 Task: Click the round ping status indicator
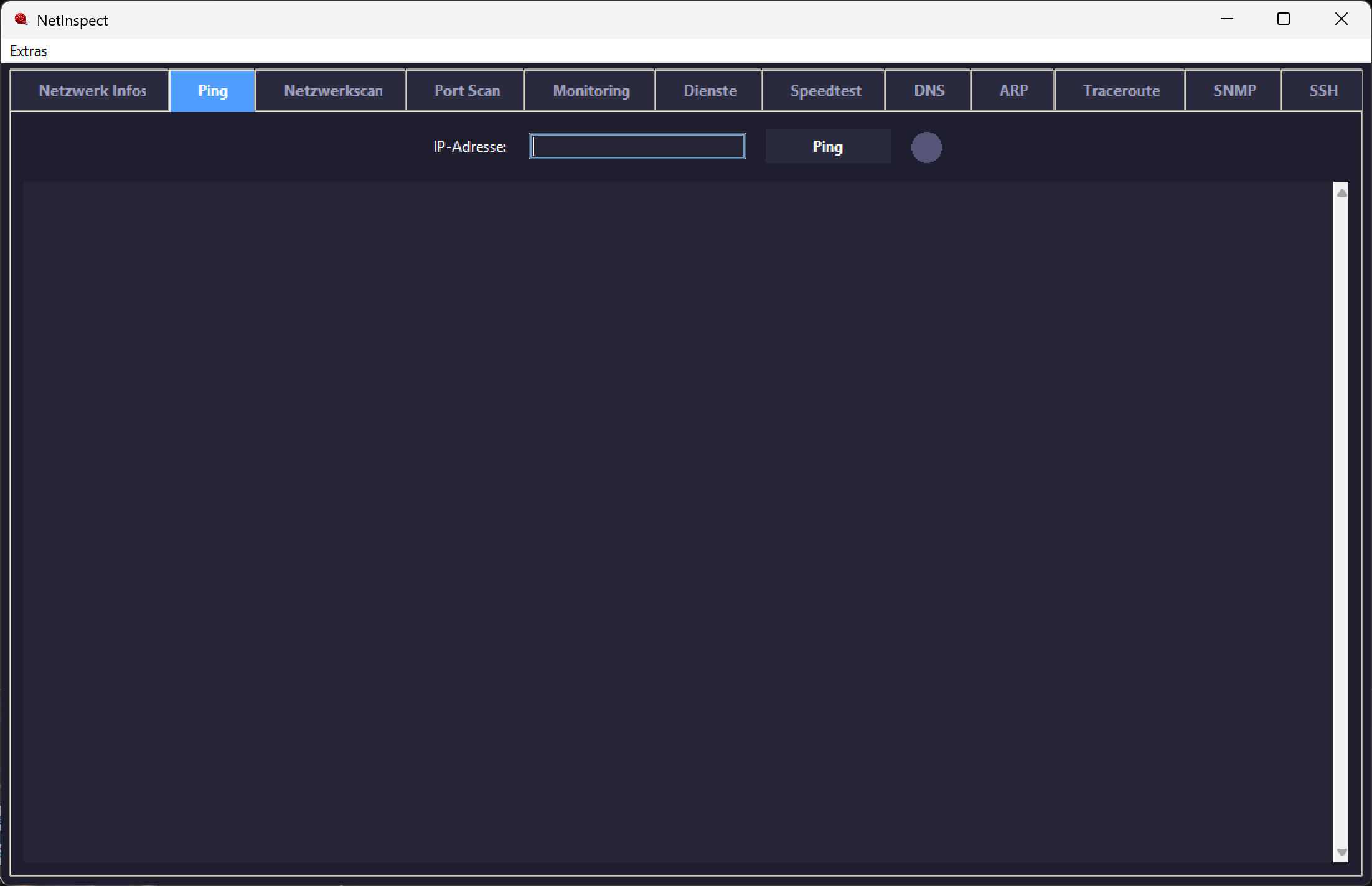click(x=926, y=147)
